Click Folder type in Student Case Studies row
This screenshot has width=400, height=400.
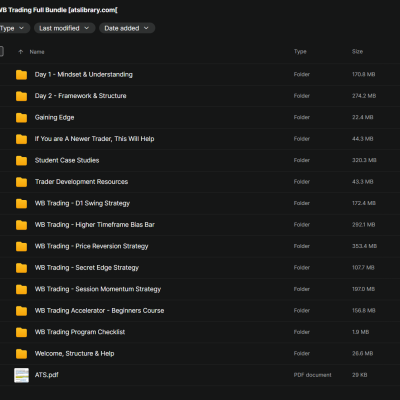point(302,160)
